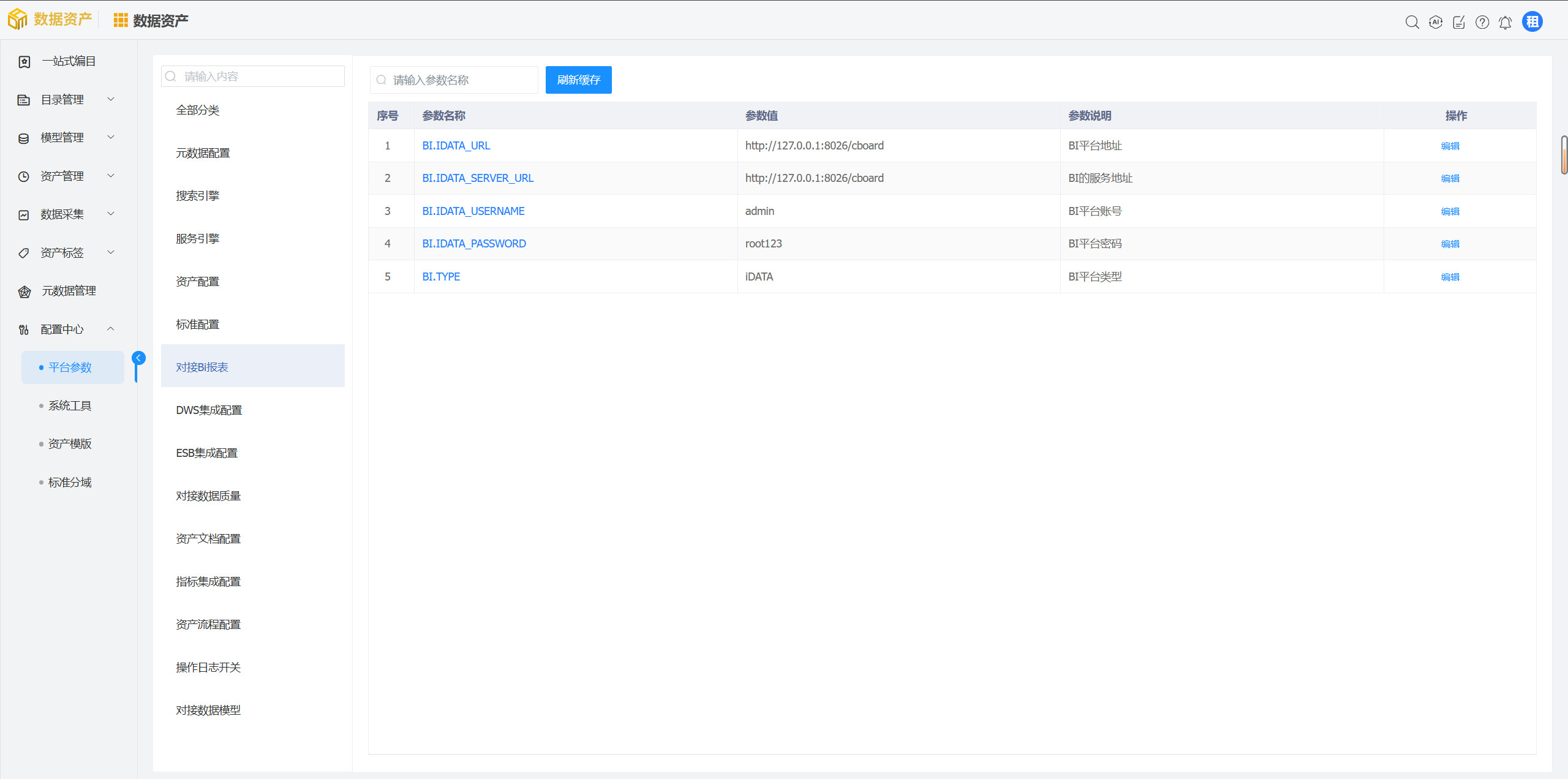Open 一站式编目 sidebar item
This screenshot has width=1568, height=779.
[x=69, y=61]
